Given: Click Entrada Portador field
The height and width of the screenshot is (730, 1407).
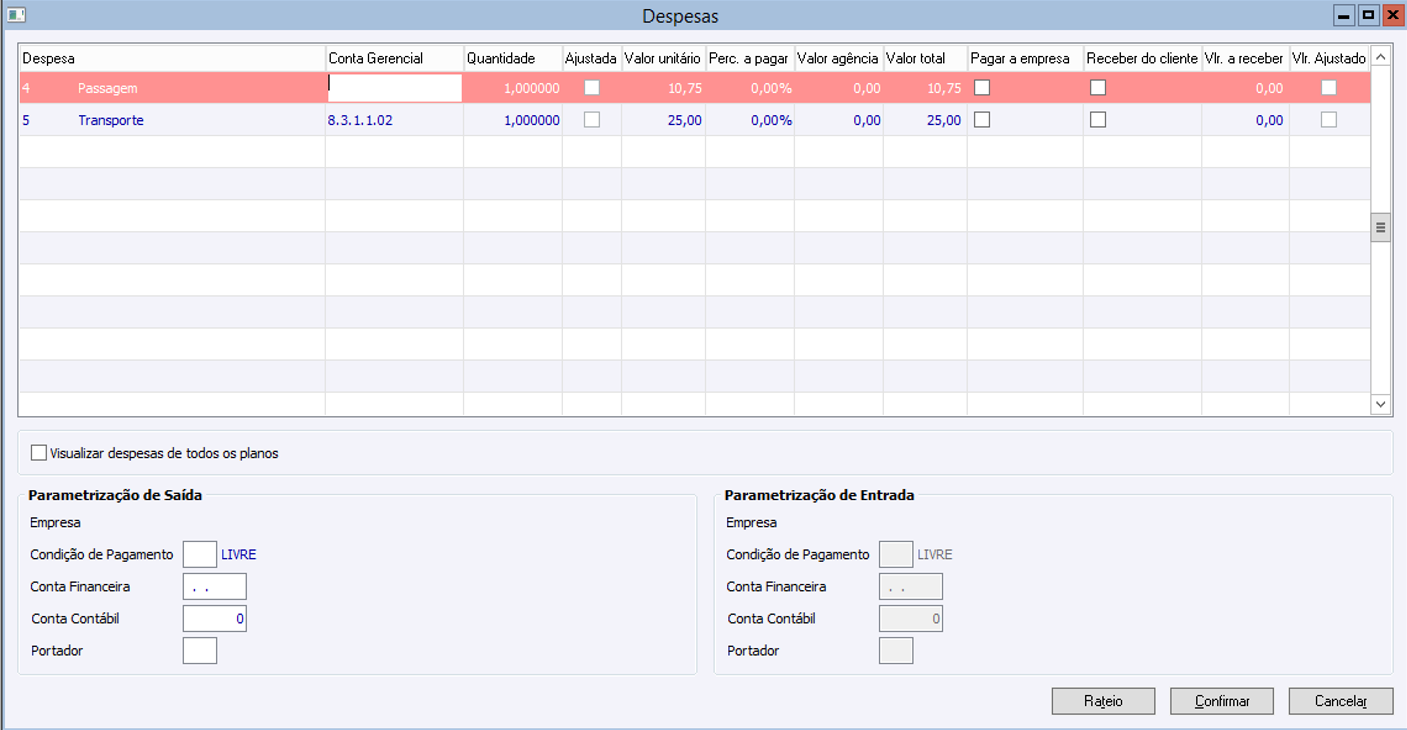Looking at the screenshot, I should tap(896, 650).
